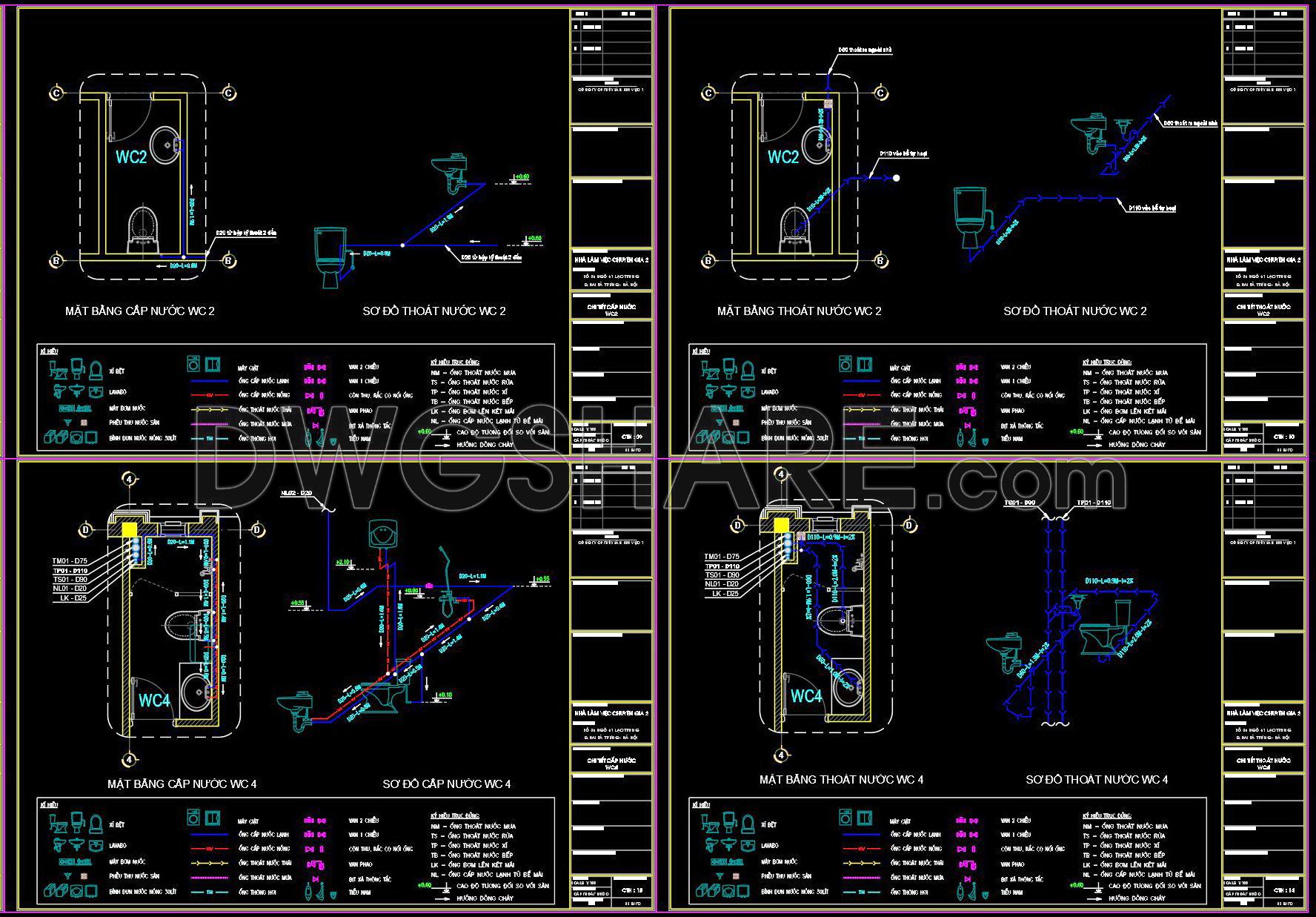Select the title SƠ ĐỒ CẤP NƯỚC WC 4
1316x917 pixels.
[x=446, y=784]
